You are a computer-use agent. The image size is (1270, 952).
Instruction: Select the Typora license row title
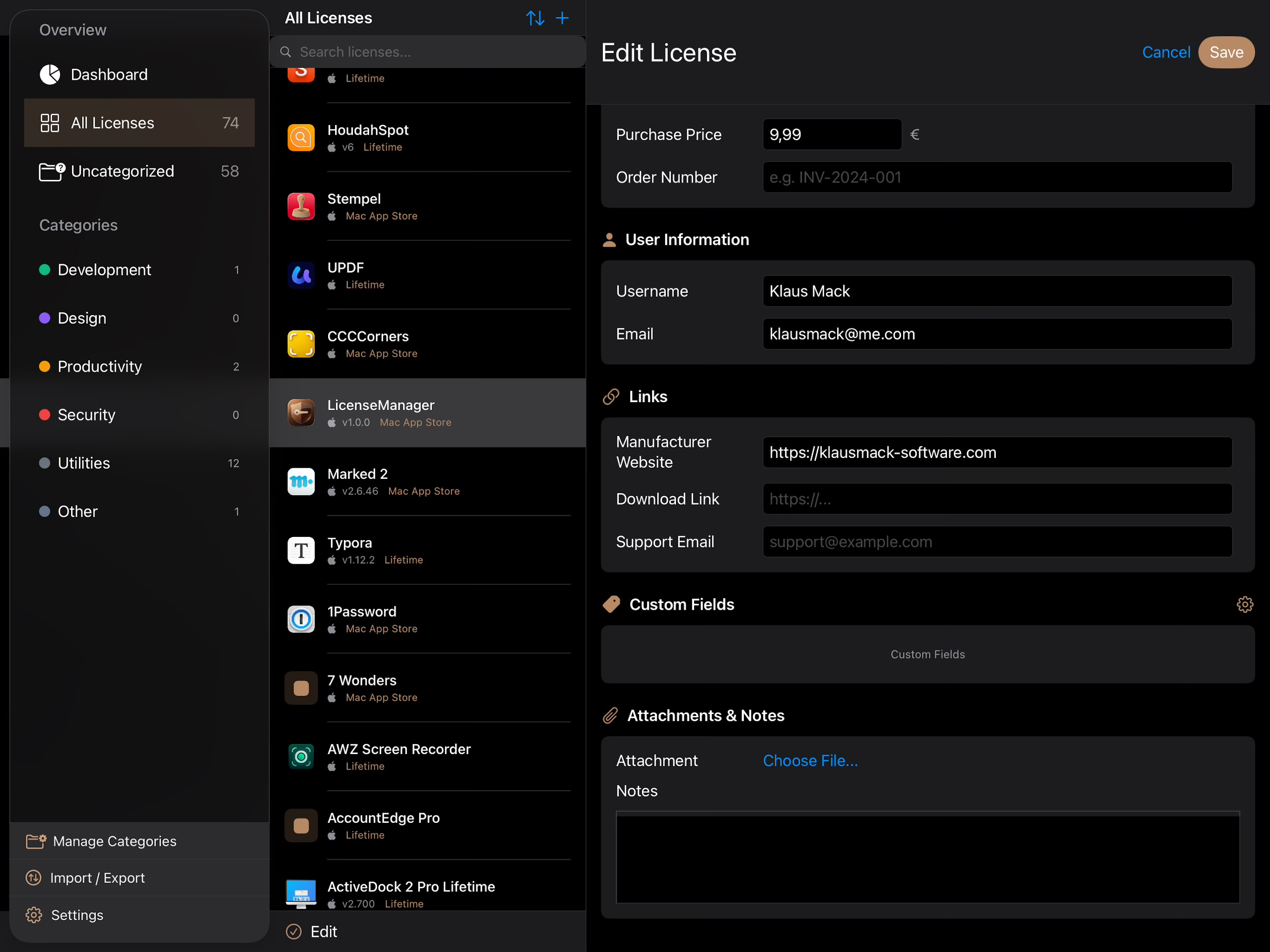click(350, 543)
